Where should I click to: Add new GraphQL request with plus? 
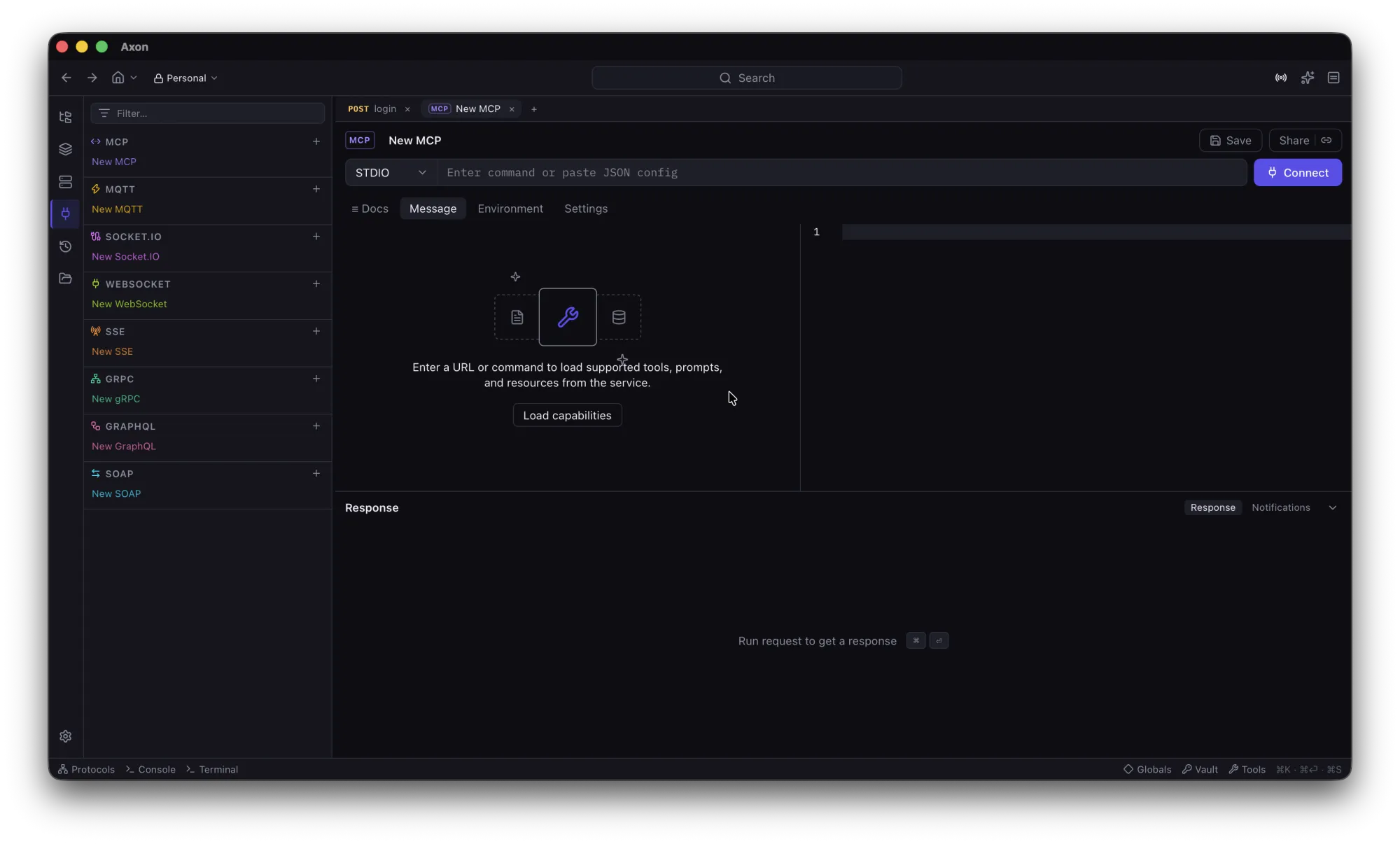[x=316, y=426]
